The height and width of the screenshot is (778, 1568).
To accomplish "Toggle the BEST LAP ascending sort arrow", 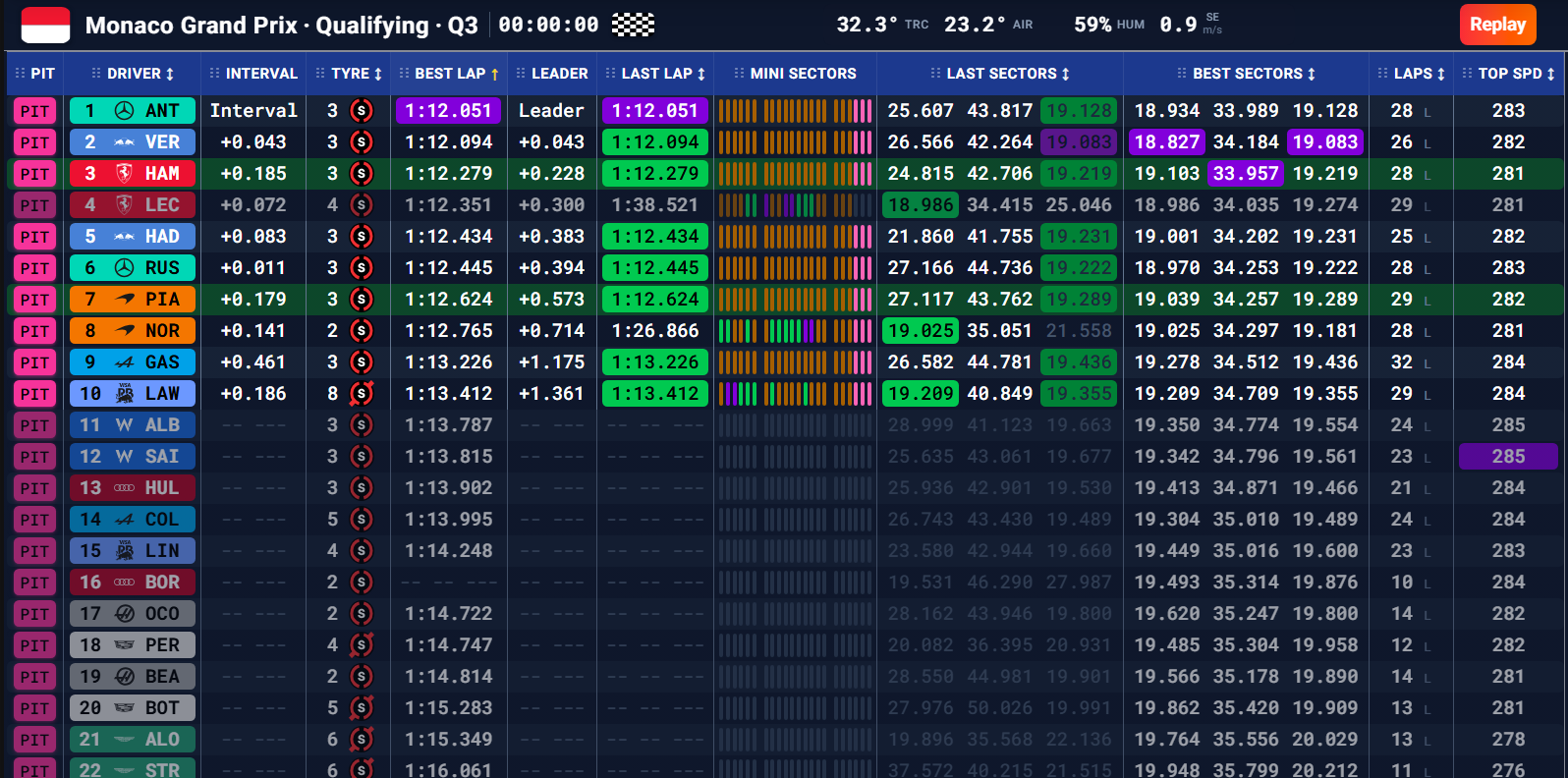I will point(494,74).
